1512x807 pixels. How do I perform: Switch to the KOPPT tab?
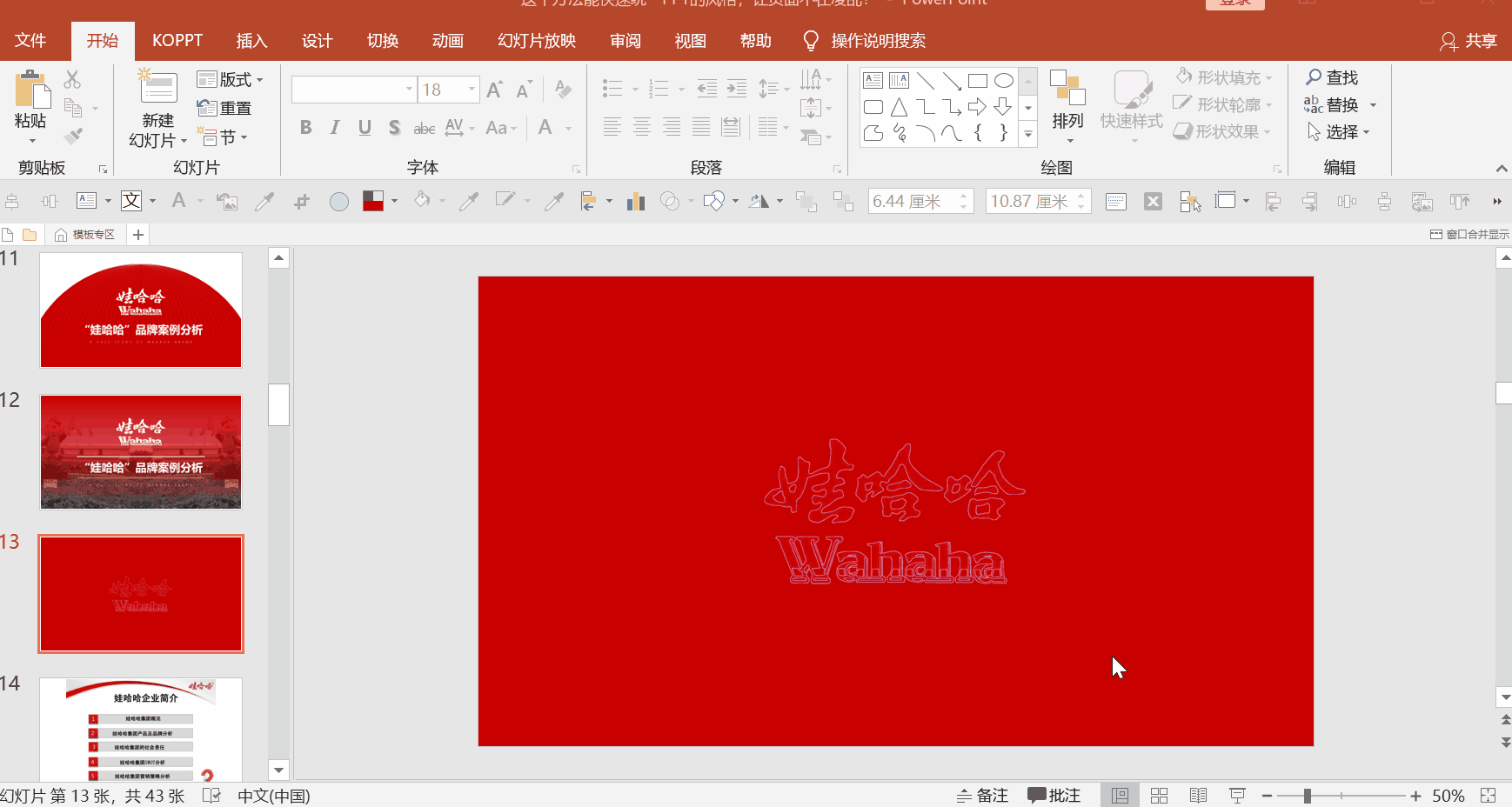click(177, 41)
